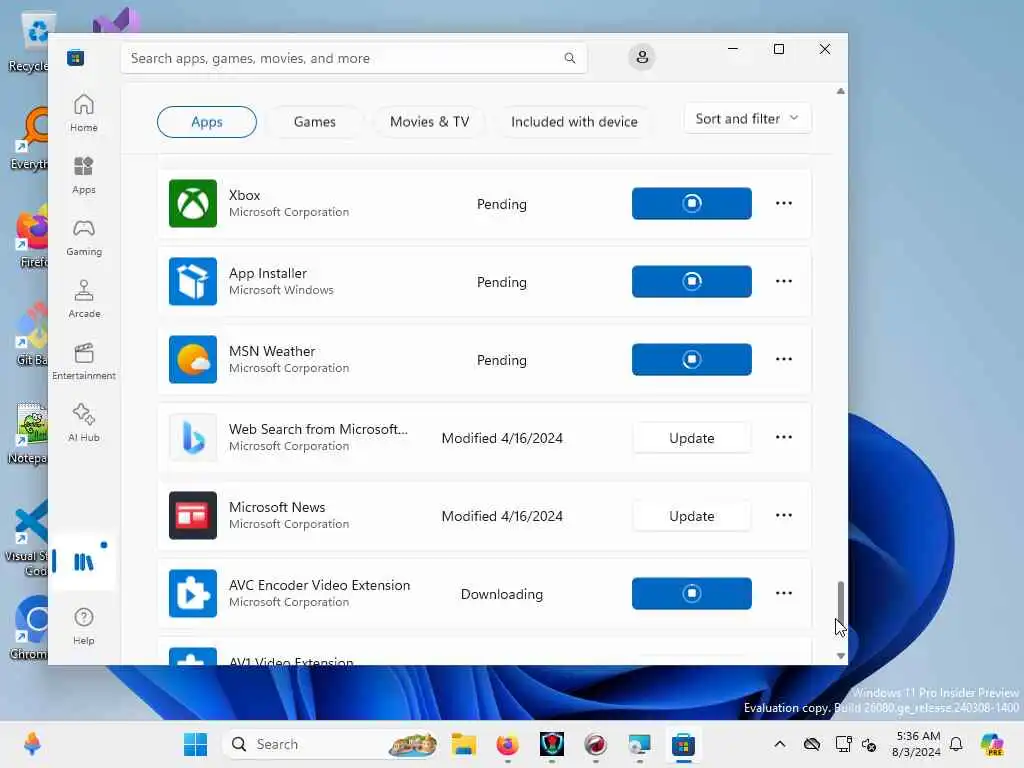The width and height of the screenshot is (1024, 768).
Task: Click the Microsoft News app icon
Action: (x=193, y=515)
